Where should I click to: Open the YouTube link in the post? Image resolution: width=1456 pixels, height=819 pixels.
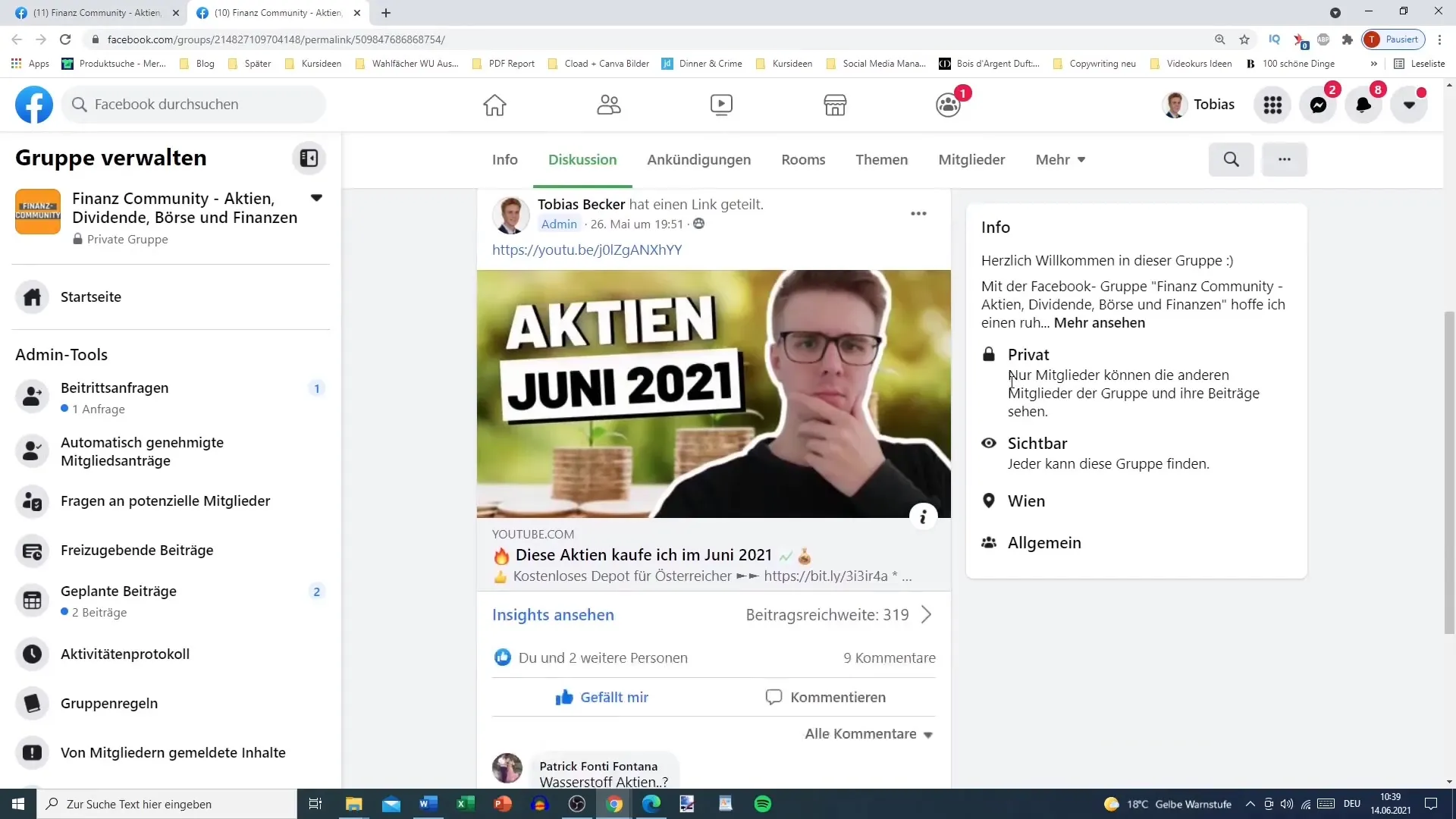click(587, 249)
